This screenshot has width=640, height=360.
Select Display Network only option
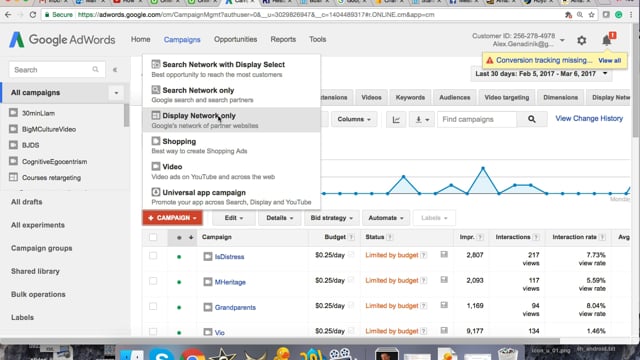tap(231, 120)
